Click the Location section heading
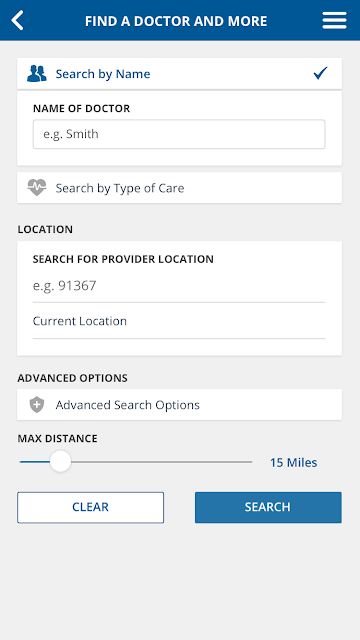360x640 pixels. (x=45, y=229)
